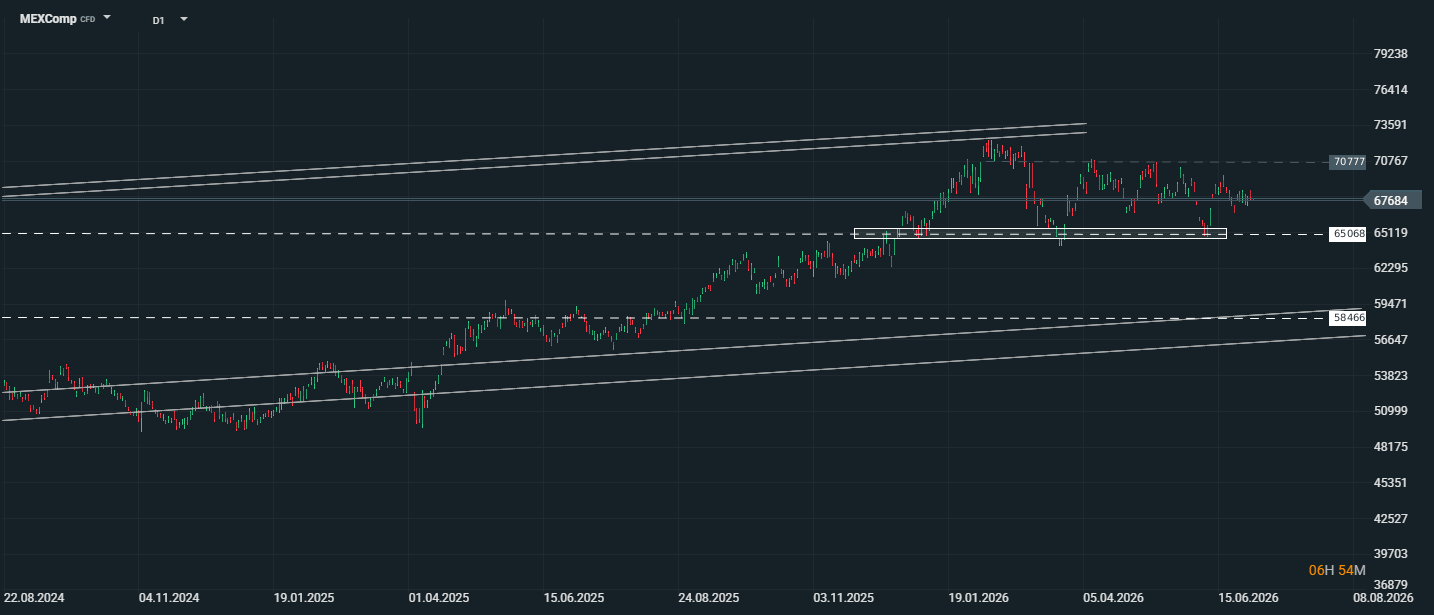Click the 22.08.2024 date on time axis

pyautogui.click(x=34, y=598)
